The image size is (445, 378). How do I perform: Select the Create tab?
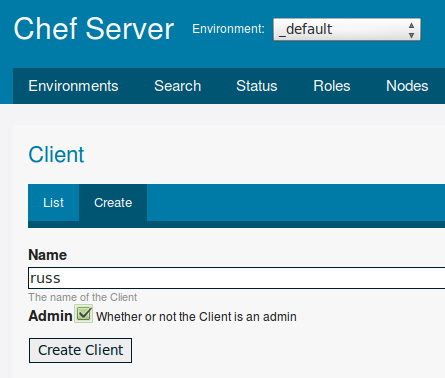coord(113,203)
